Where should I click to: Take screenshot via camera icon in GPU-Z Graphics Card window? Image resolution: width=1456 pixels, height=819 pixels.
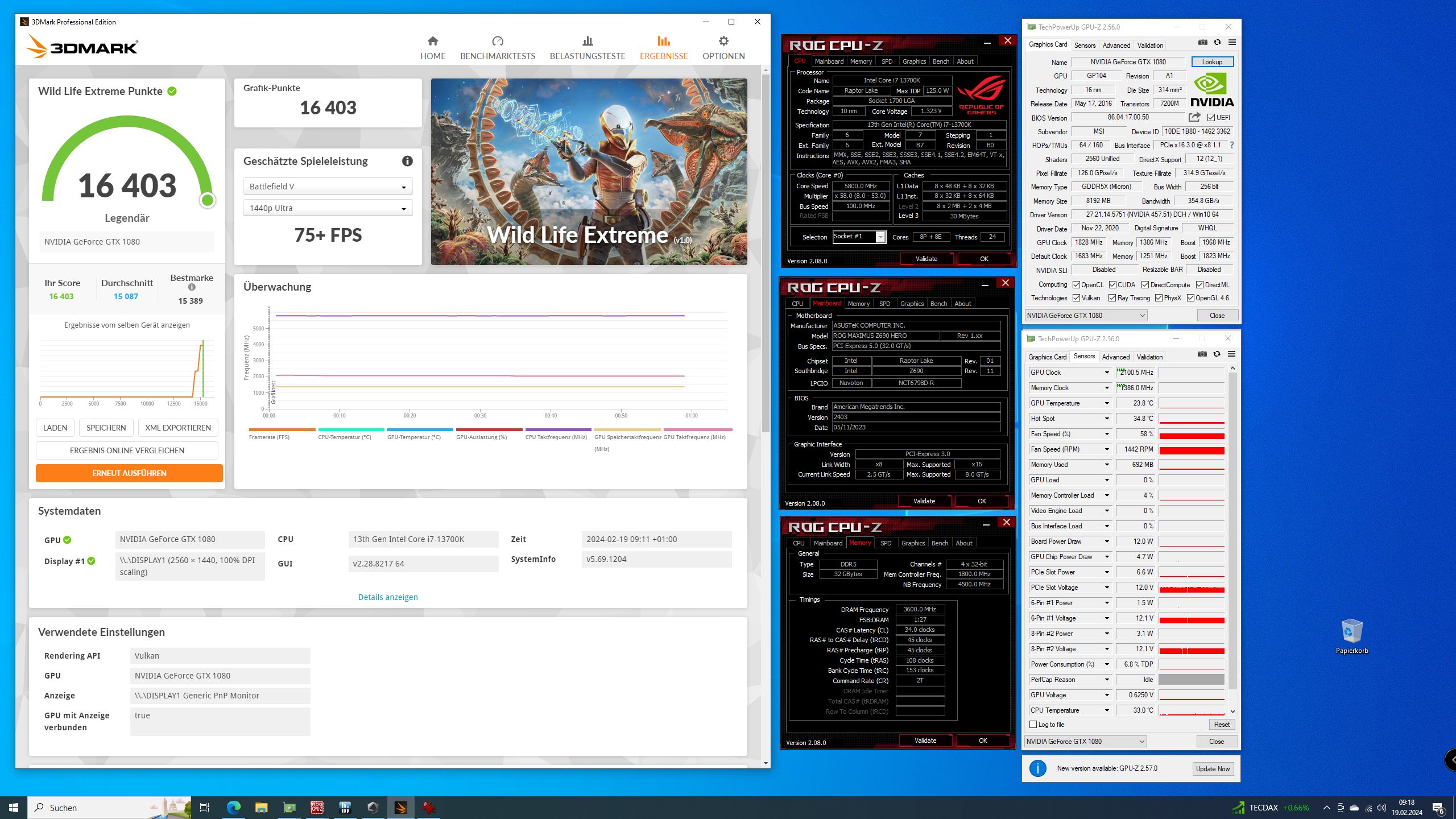click(x=1202, y=43)
